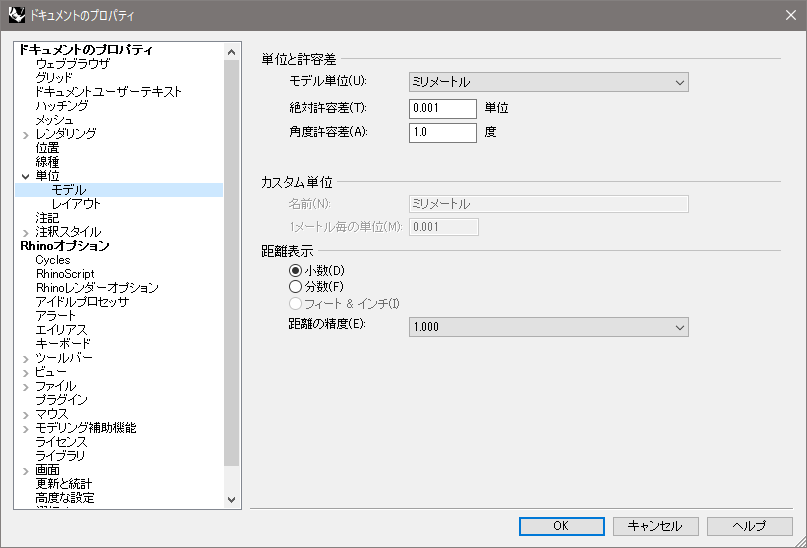The width and height of the screenshot is (807, 548).
Task: Expand the ツールバー tree node
Action: tap(26, 358)
